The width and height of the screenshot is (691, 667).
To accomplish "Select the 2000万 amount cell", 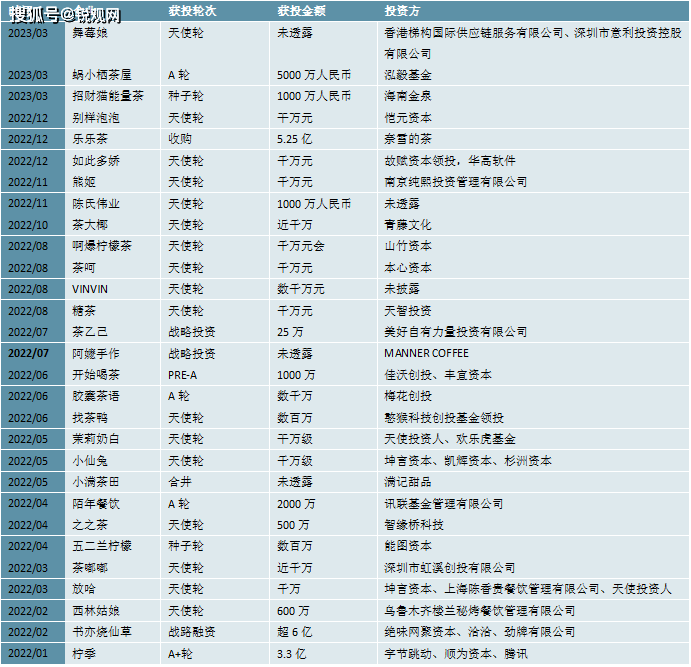I will (296, 504).
